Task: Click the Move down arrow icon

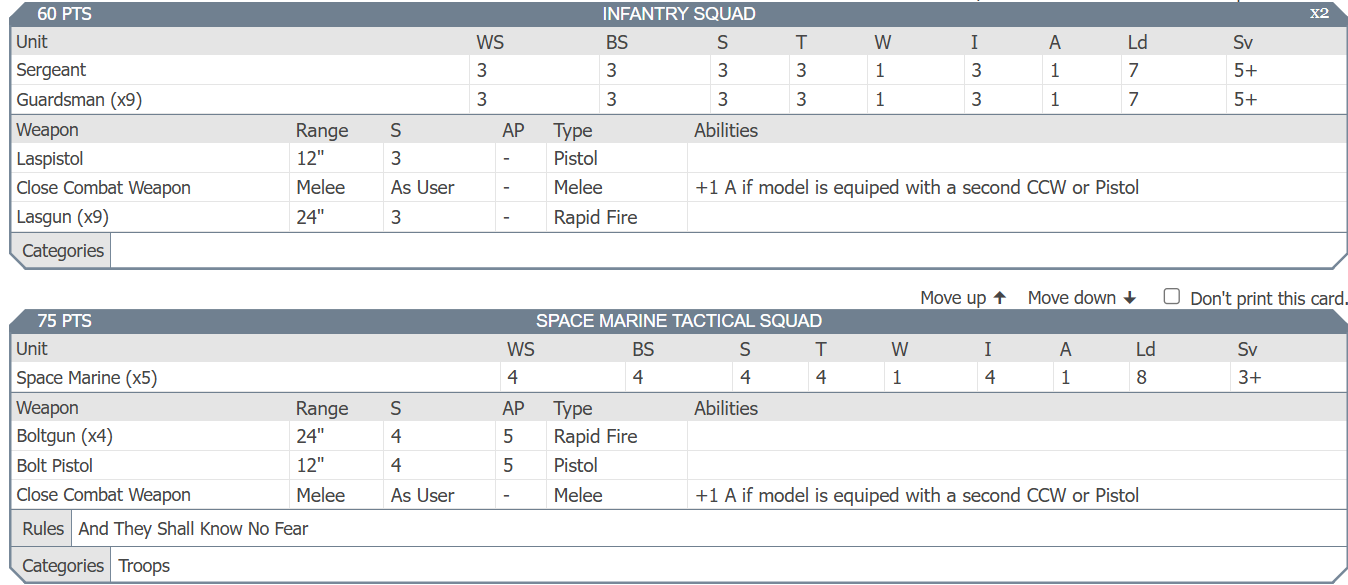Action: 1130,298
